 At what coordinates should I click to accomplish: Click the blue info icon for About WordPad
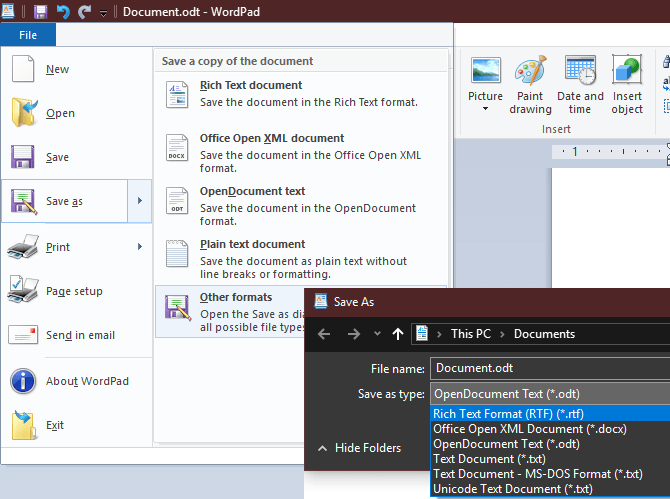click(23, 381)
